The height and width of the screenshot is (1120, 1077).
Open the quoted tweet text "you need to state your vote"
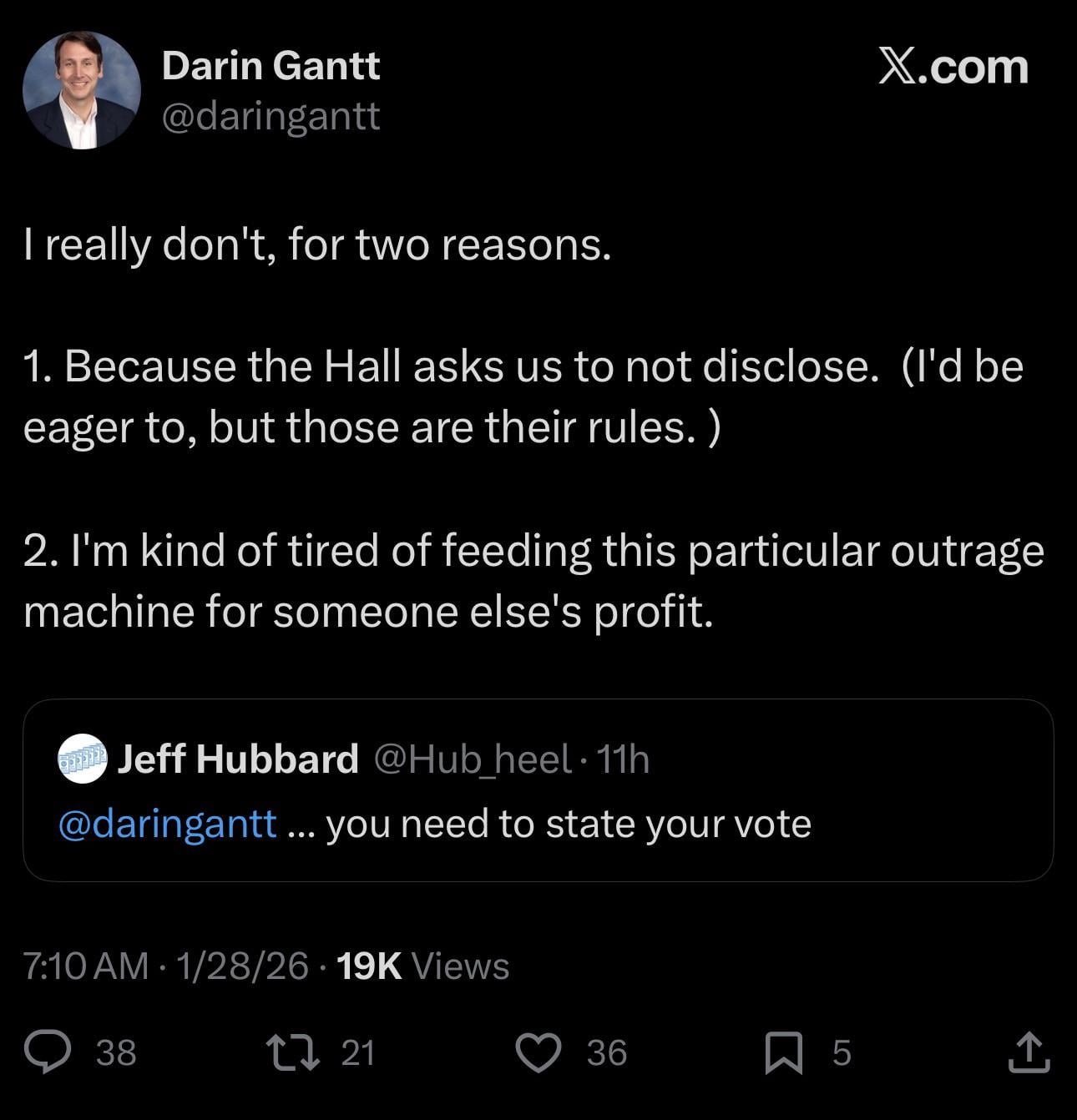(x=568, y=824)
